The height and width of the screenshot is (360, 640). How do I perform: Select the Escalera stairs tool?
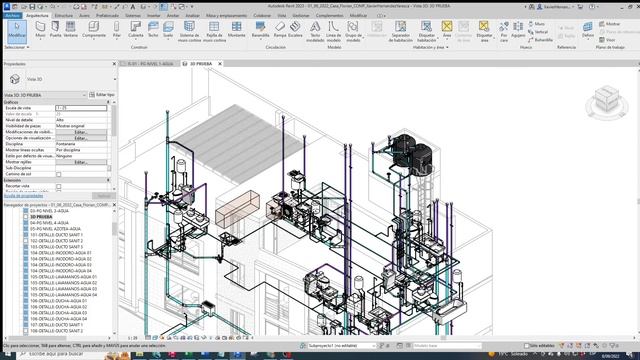(295, 29)
